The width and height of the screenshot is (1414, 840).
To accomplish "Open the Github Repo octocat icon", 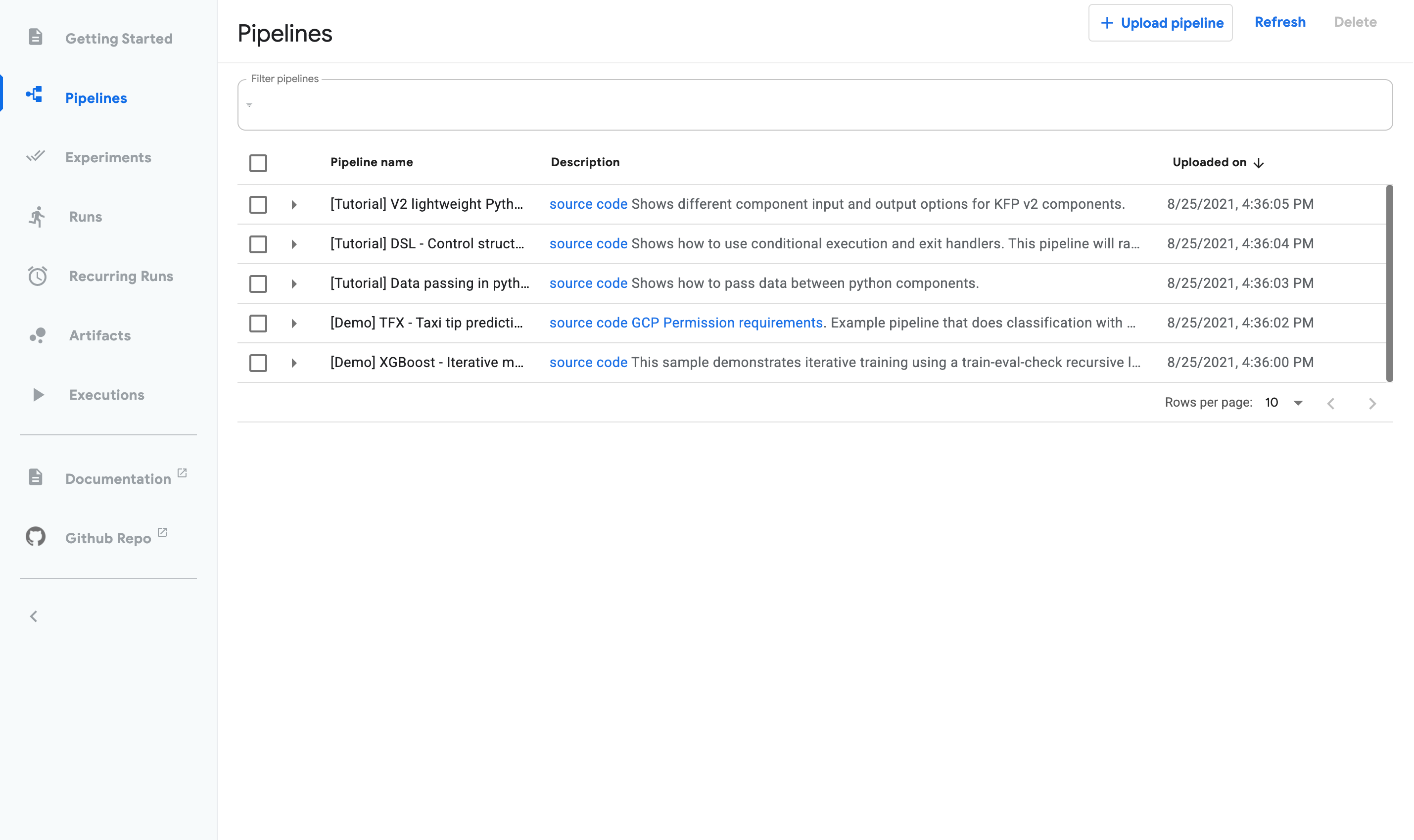I will (x=35, y=536).
